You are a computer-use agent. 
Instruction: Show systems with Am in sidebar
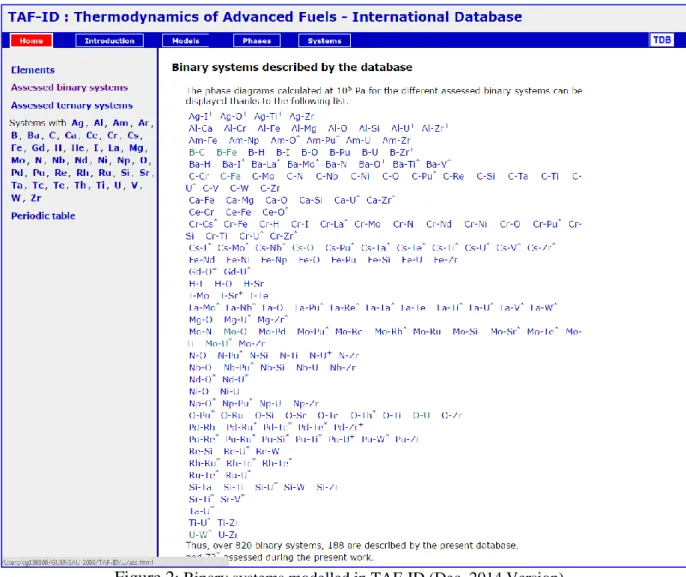[120, 123]
